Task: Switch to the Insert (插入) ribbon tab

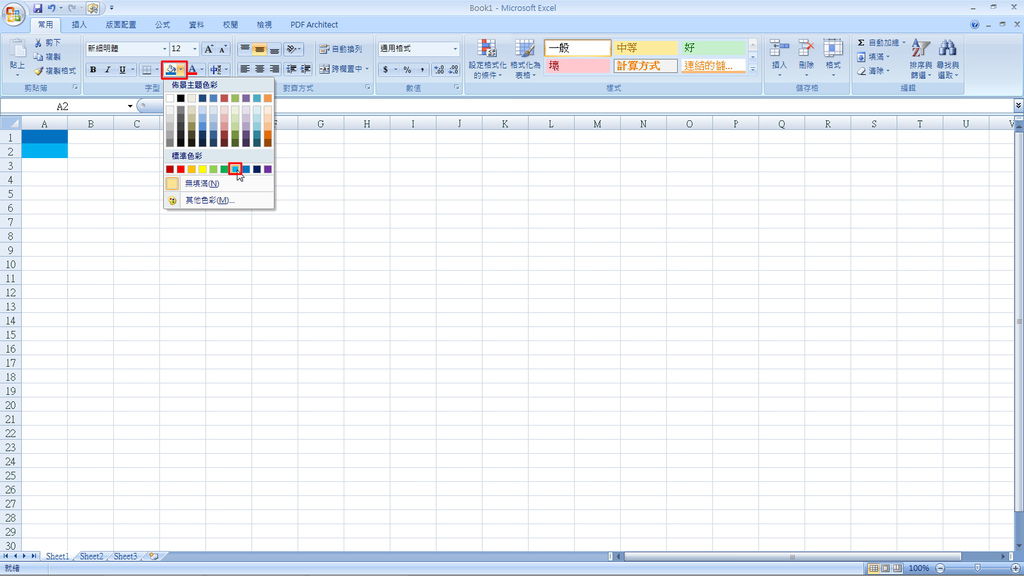Action: (79, 25)
